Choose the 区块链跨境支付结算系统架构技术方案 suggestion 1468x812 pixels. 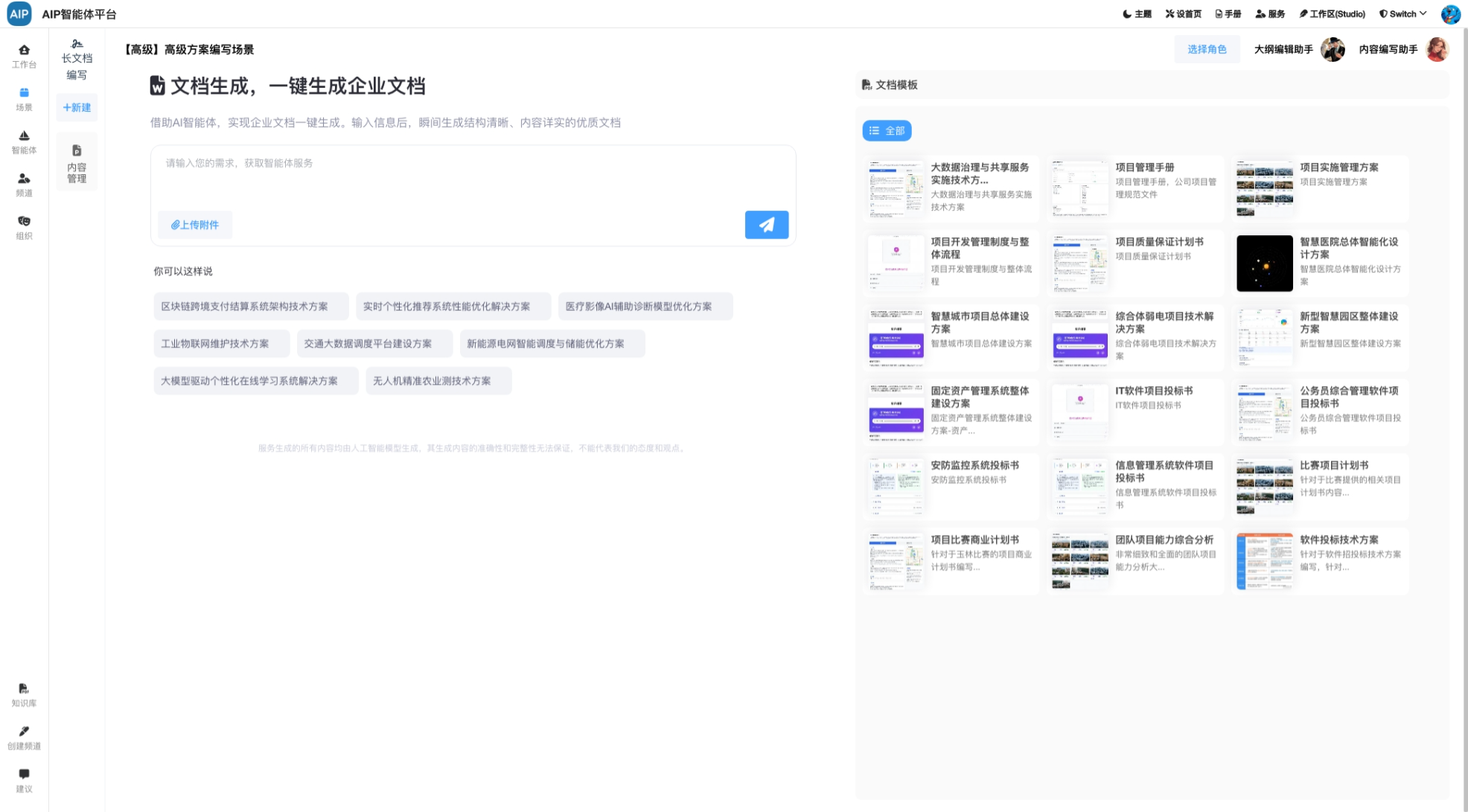(x=251, y=306)
